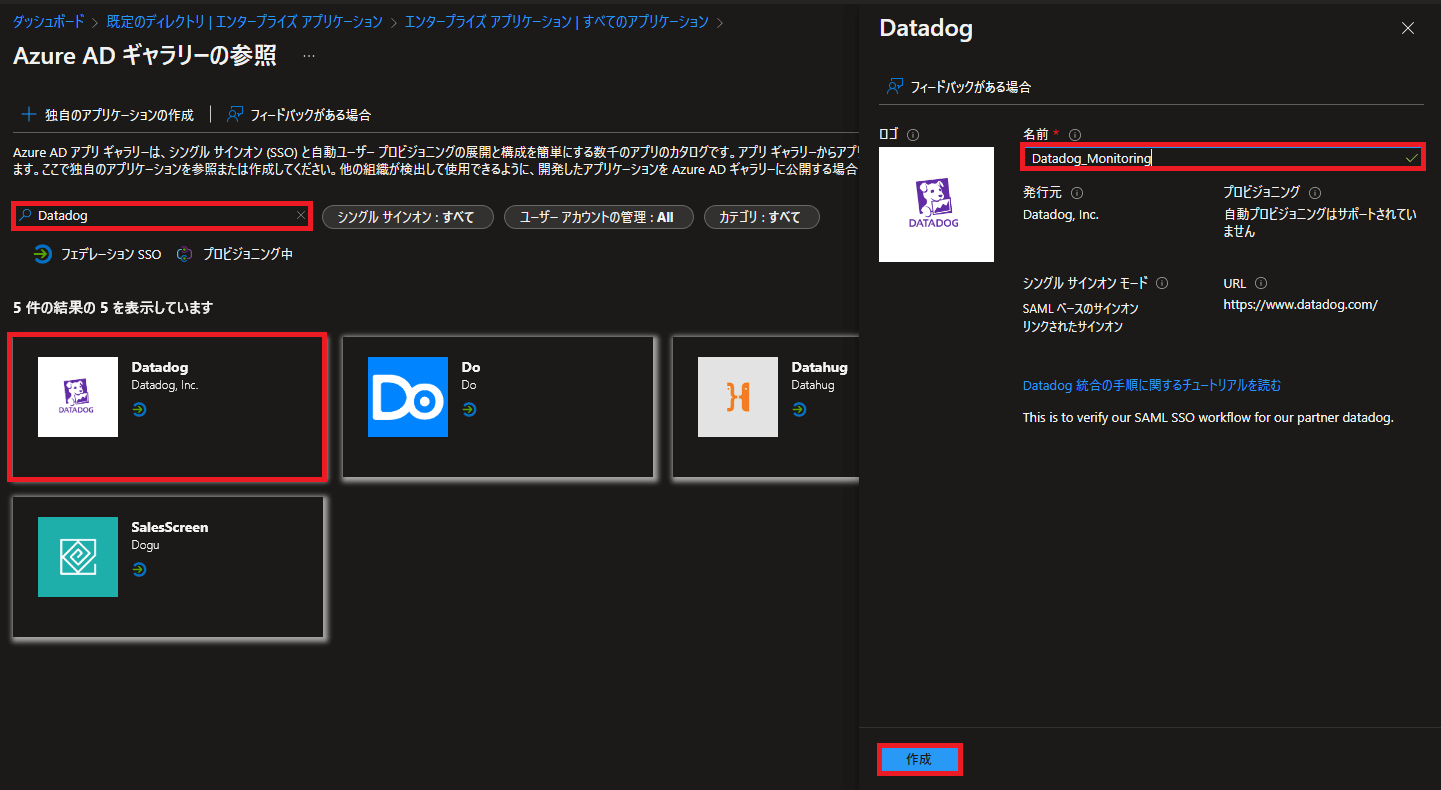Click 独自のアプリケーションの作成 button
The width and height of the screenshot is (1441, 790).
click(107, 115)
